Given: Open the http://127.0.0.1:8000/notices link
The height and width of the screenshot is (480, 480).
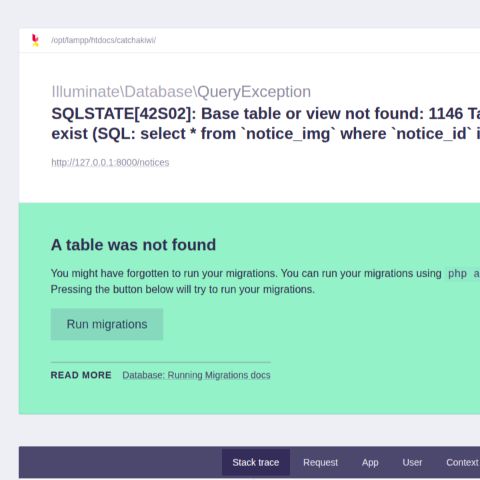Looking at the screenshot, I should click(x=110, y=162).
